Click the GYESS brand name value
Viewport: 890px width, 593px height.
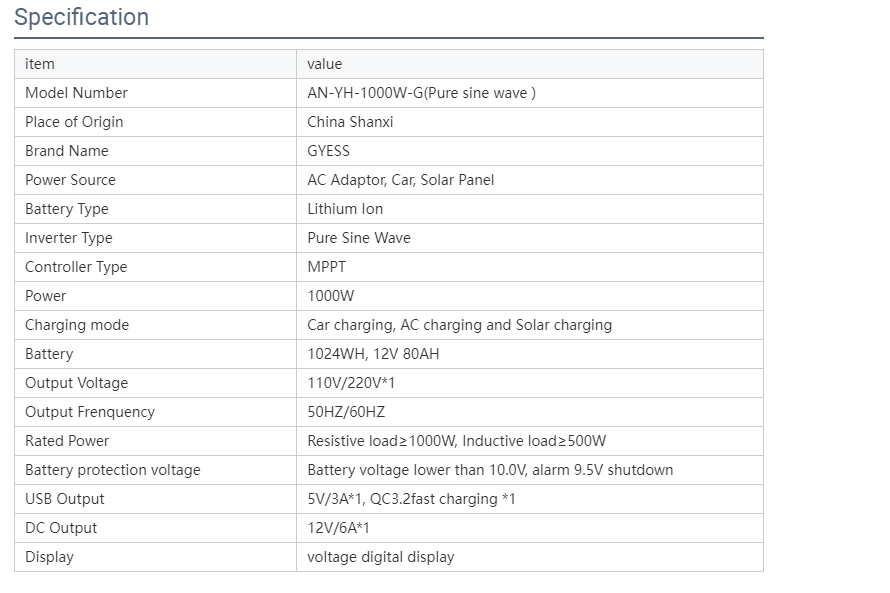[x=328, y=151]
